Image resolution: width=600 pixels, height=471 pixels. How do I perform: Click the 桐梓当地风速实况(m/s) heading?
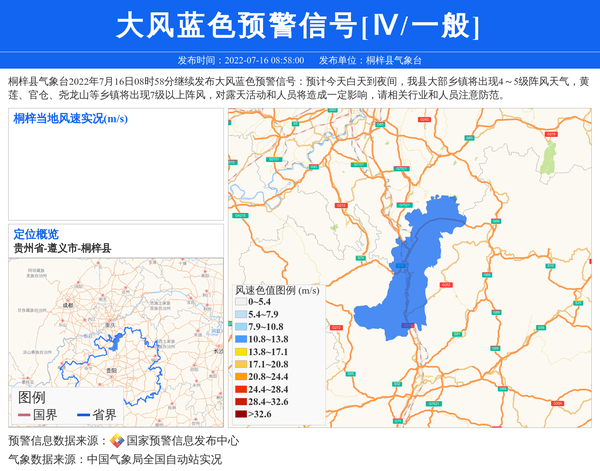click(x=70, y=119)
